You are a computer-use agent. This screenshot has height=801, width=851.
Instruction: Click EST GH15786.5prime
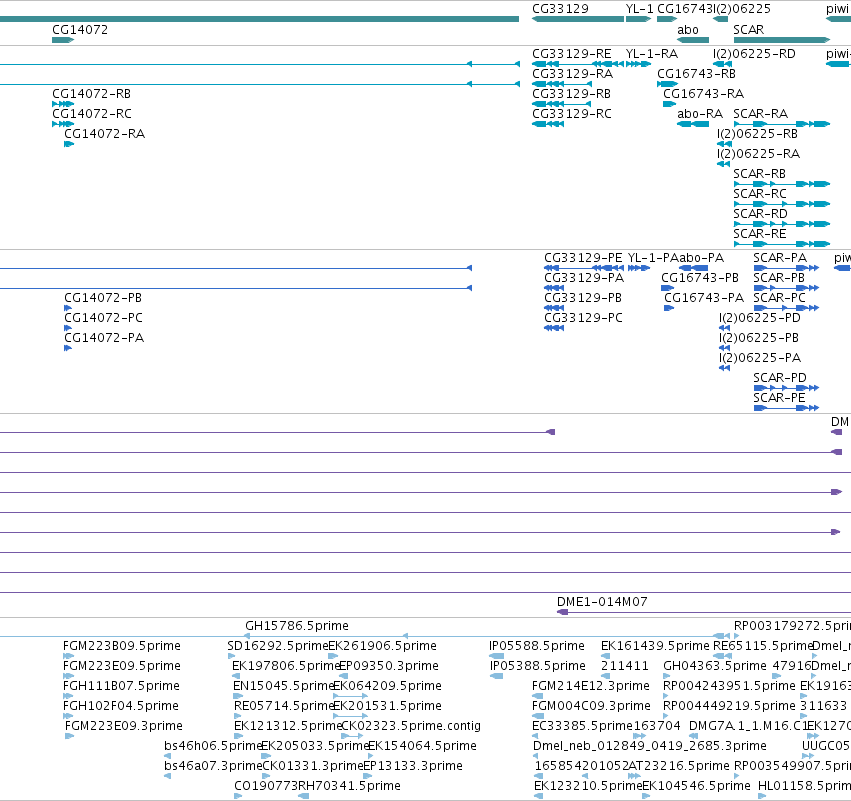(x=297, y=626)
